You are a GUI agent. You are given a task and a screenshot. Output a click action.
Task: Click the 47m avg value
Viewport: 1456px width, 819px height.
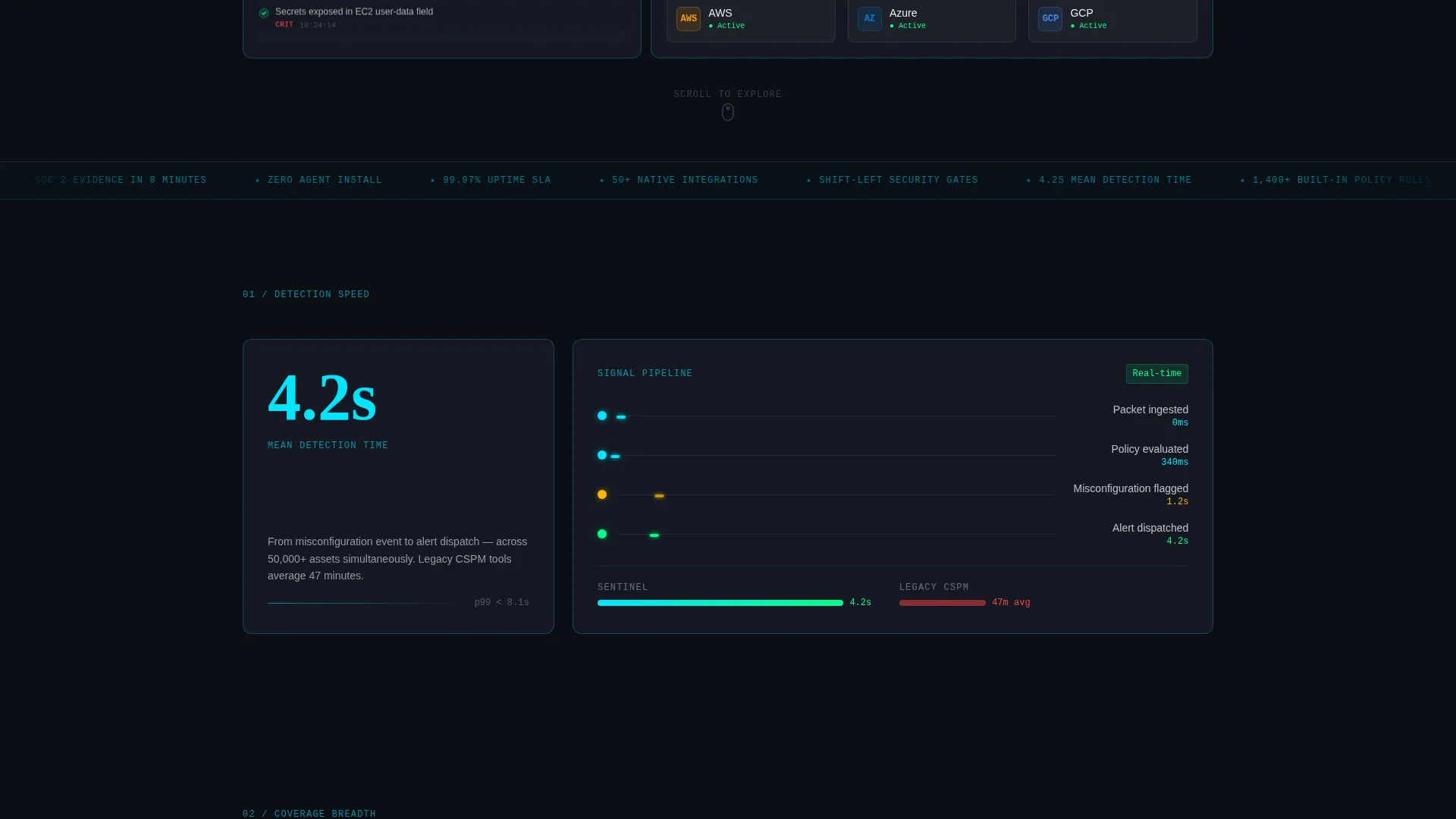coord(1011,603)
